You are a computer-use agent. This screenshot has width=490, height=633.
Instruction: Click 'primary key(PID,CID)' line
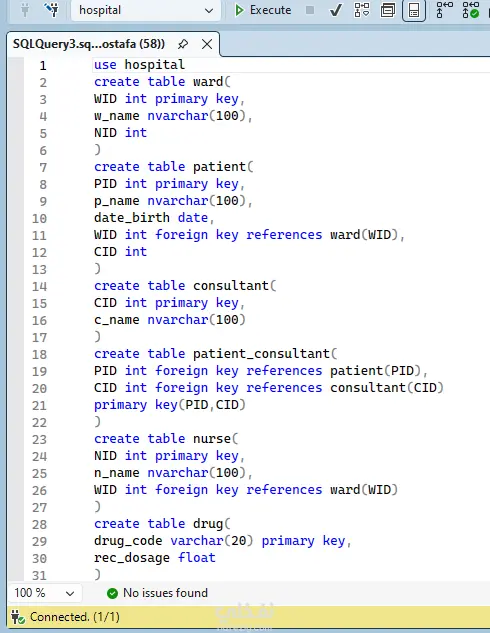pyautogui.click(x=170, y=405)
